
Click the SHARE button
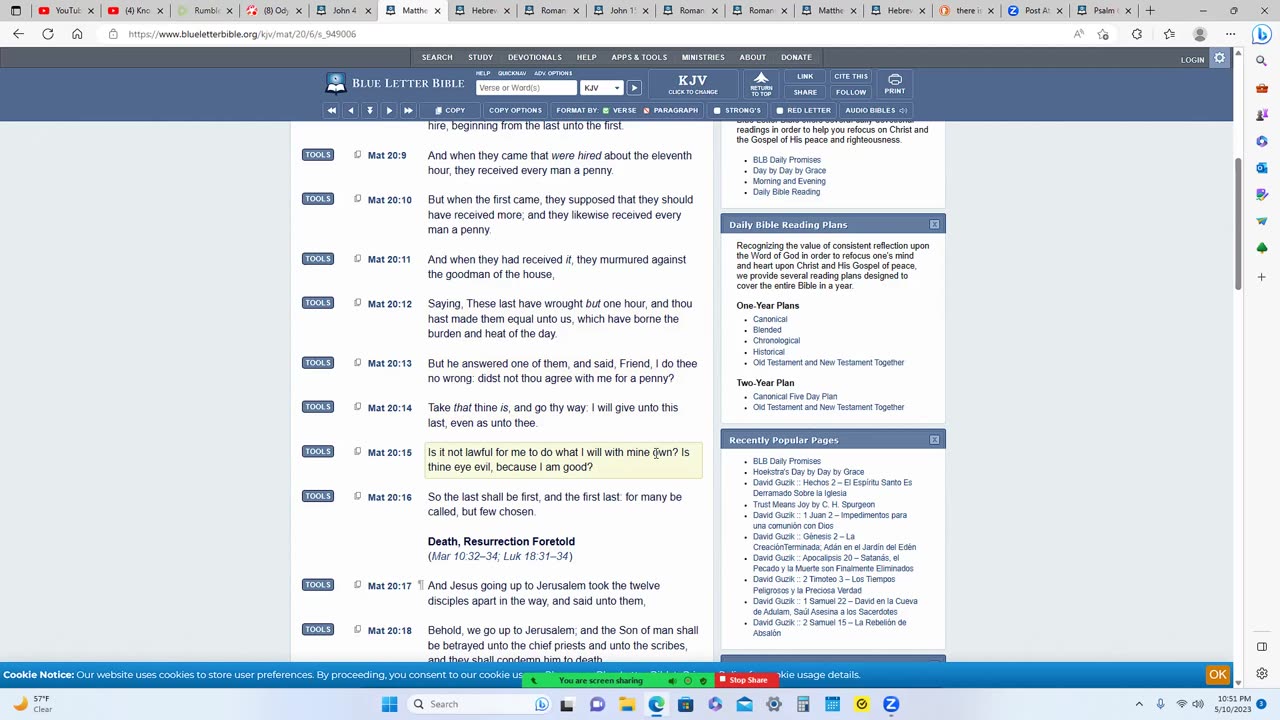pyautogui.click(x=805, y=92)
